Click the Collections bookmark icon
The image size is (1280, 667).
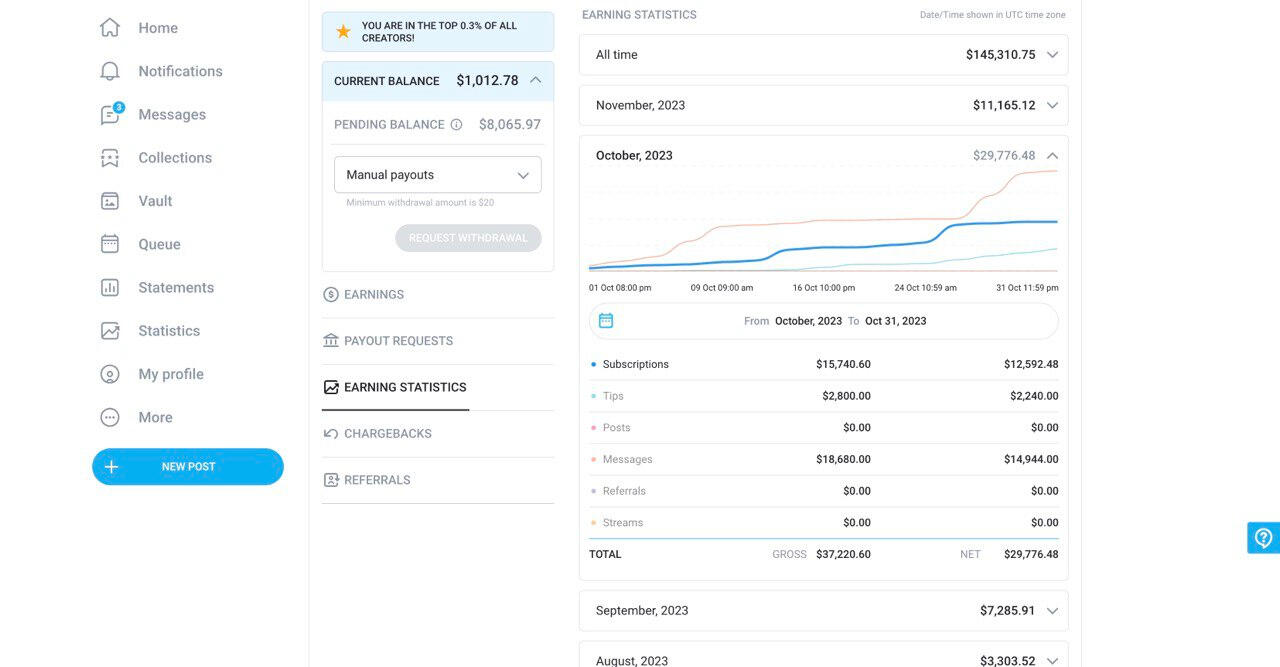coord(110,158)
